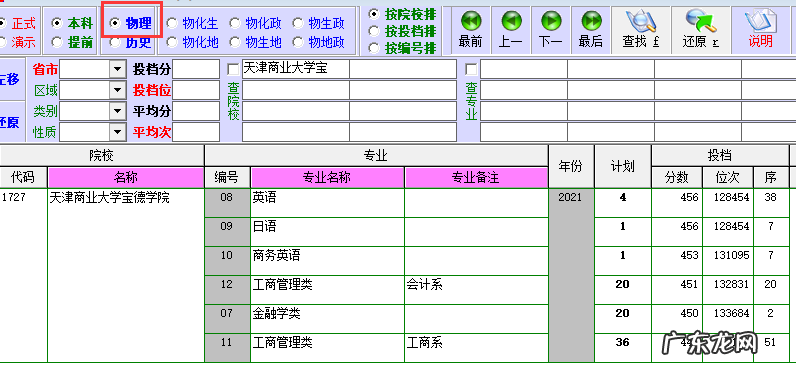The height and width of the screenshot is (372, 796).
Task: Sort with 按院校排 radio option
Action: [374, 14]
